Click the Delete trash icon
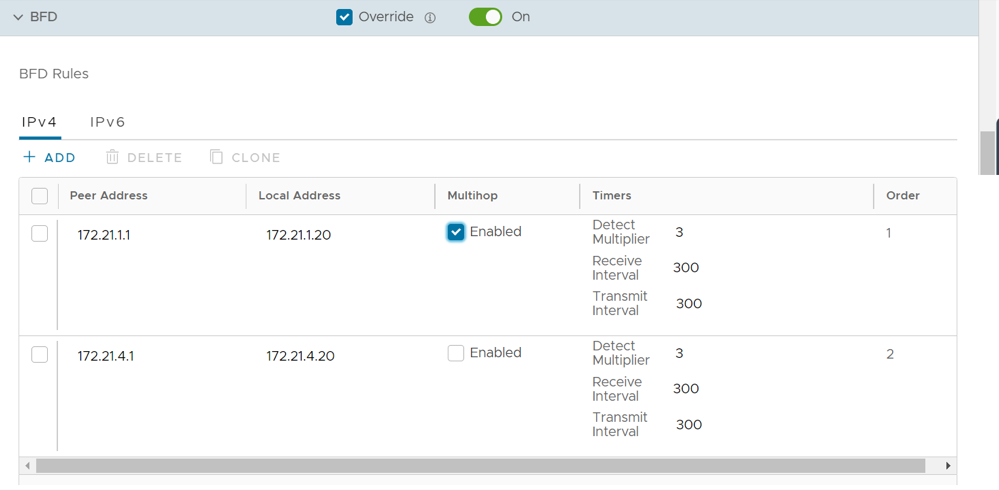The image size is (999, 490). tap(113, 157)
